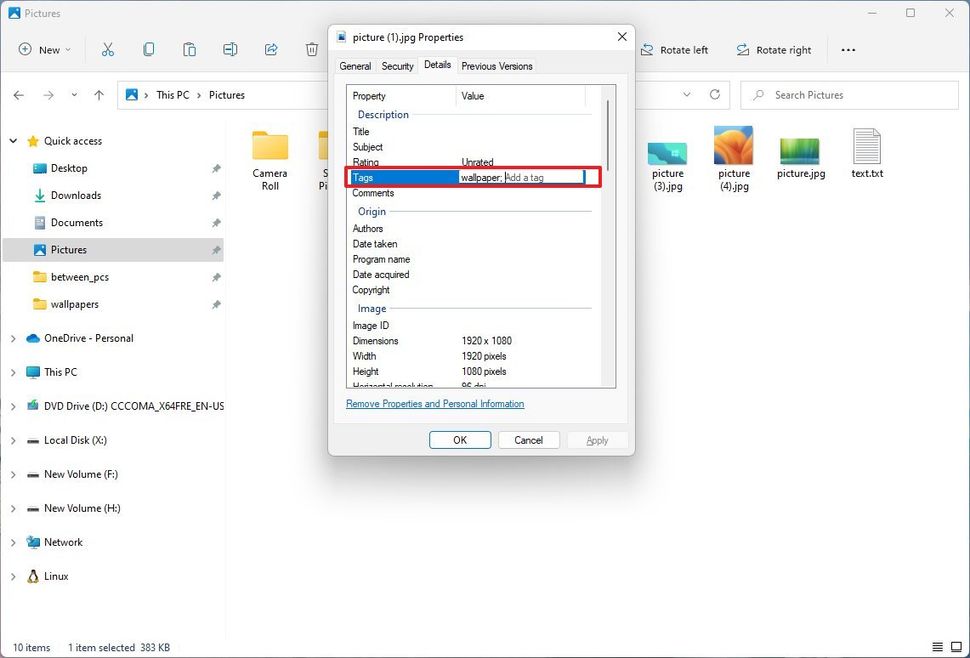
Task: Open the Previous Versions tab
Action: click(x=496, y=65)
